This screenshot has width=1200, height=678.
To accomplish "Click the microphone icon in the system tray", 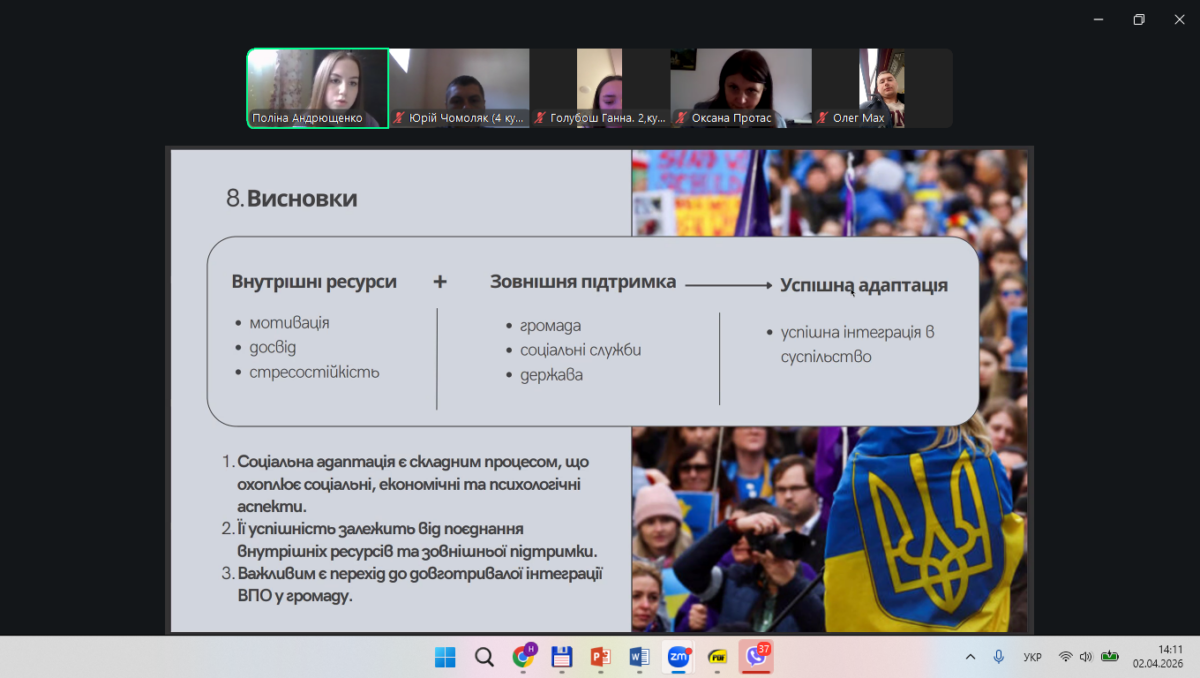I will click(x=998, y=657).
